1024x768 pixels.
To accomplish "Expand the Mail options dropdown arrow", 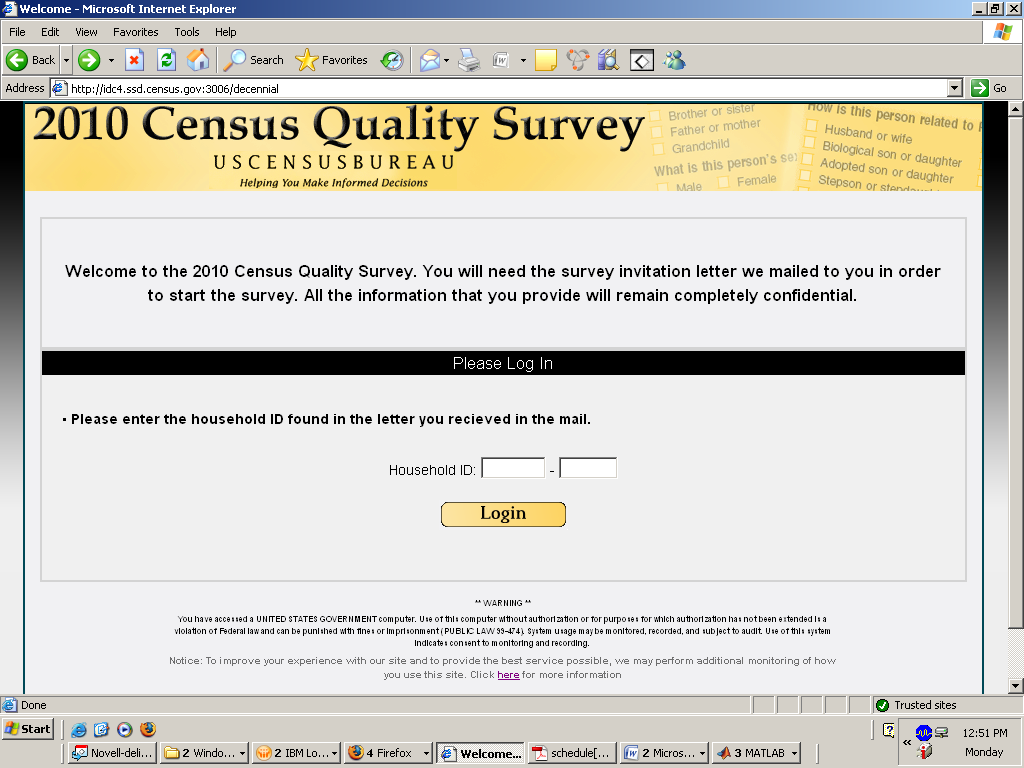I will [446, 60].
